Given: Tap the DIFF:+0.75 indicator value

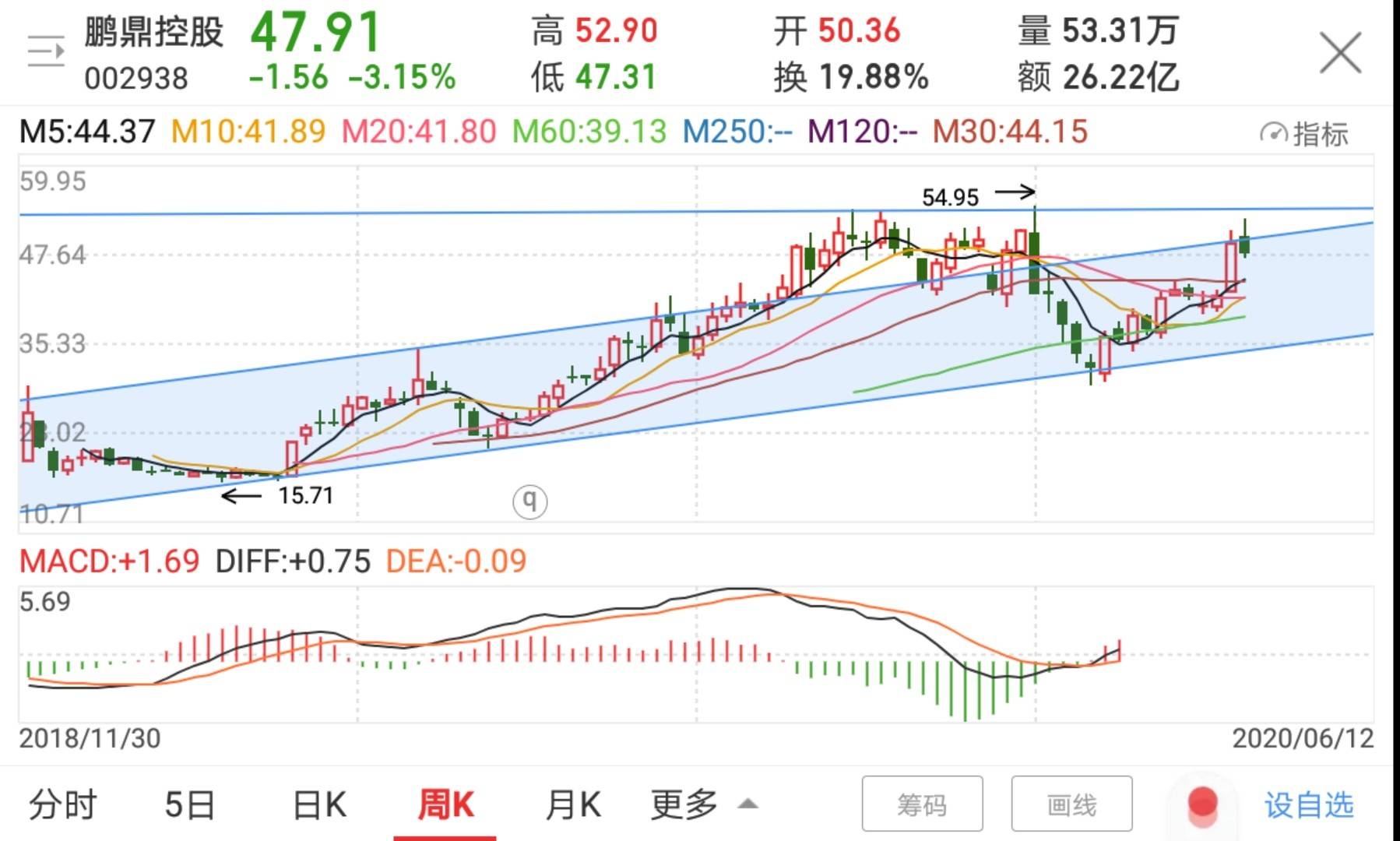Looking at the screenshot, I should pos(293,561).
